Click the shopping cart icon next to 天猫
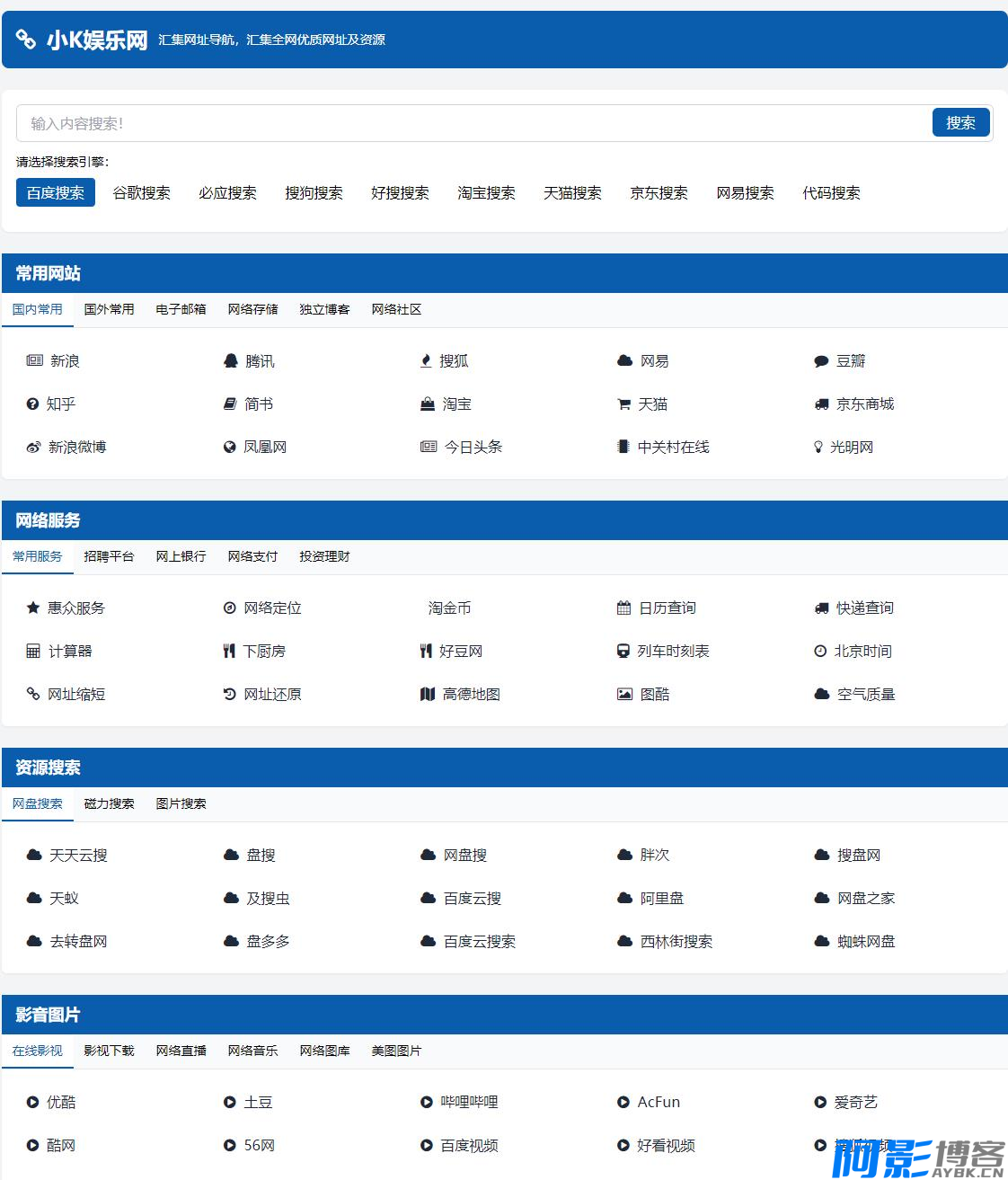The height and width of the screenshot is (1180, 1008). point(623,404)
